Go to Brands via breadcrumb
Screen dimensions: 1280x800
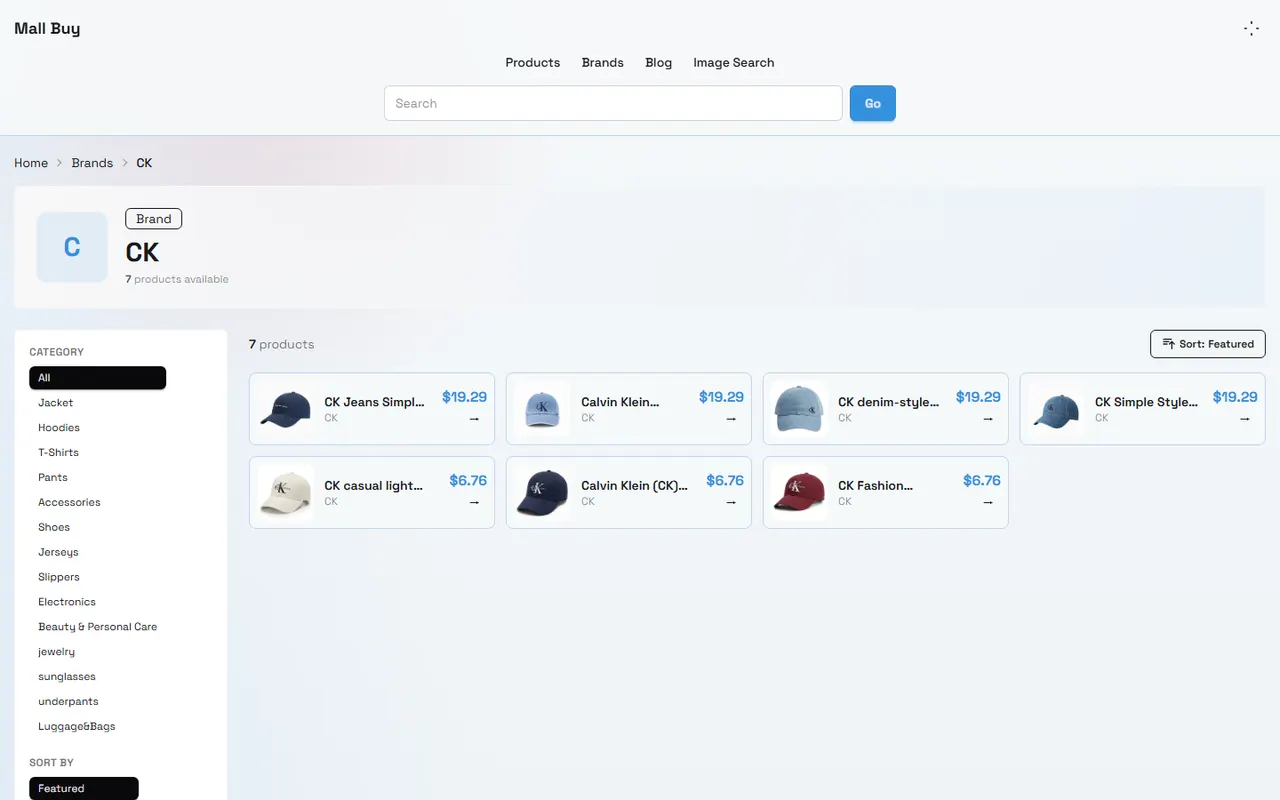point(92,163)
